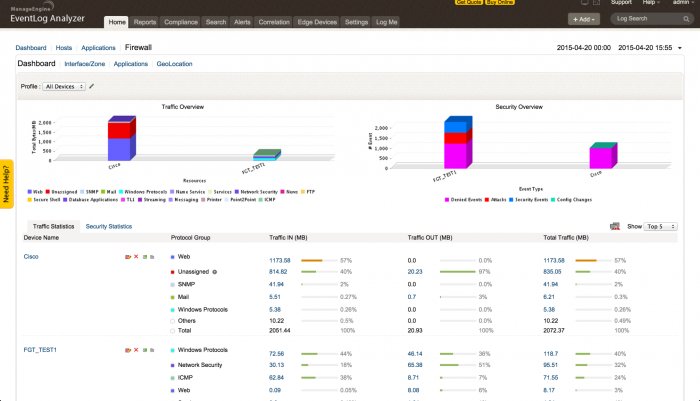Viewport: 700px width, 401px height.
Task: Click the Cisco bar in Traffic Overview
Action: coord(121,140)
